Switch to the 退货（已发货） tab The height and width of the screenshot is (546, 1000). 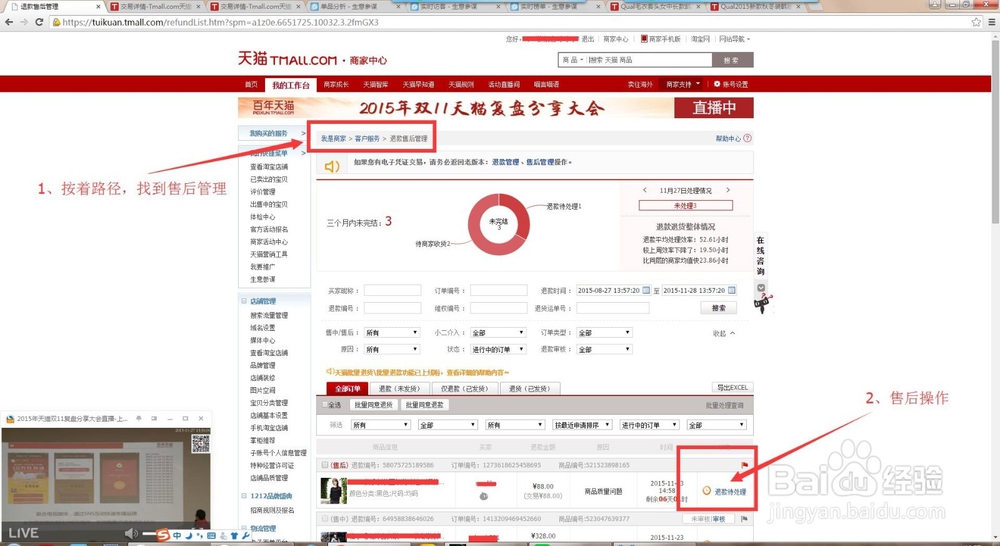(x=529, y=388)
